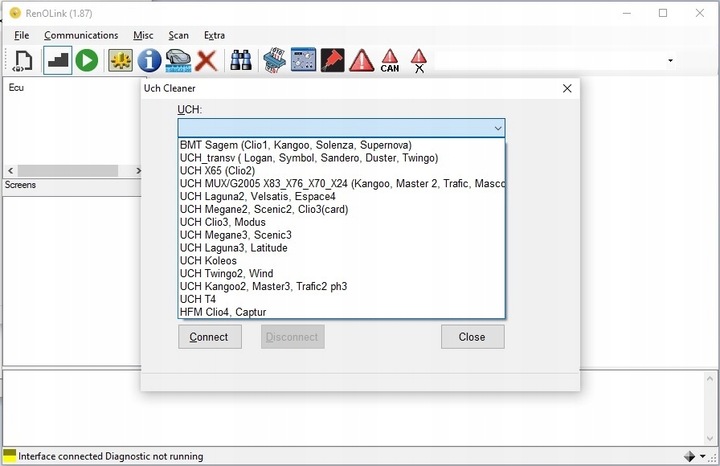Image resolution: width=720 pixels, height=466 pixels.
Task: Expand the UCH combo box arrow
Action: tap(498, 128)
